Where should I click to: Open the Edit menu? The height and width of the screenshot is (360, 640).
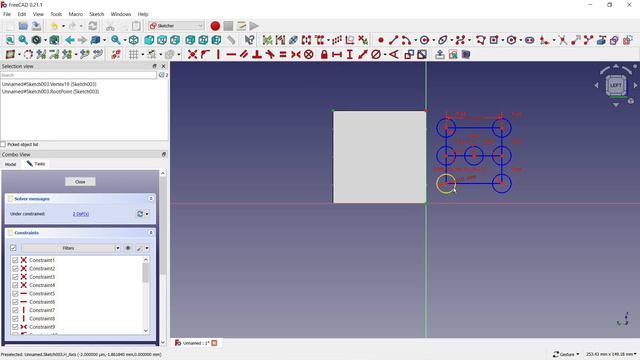[22, 14]
